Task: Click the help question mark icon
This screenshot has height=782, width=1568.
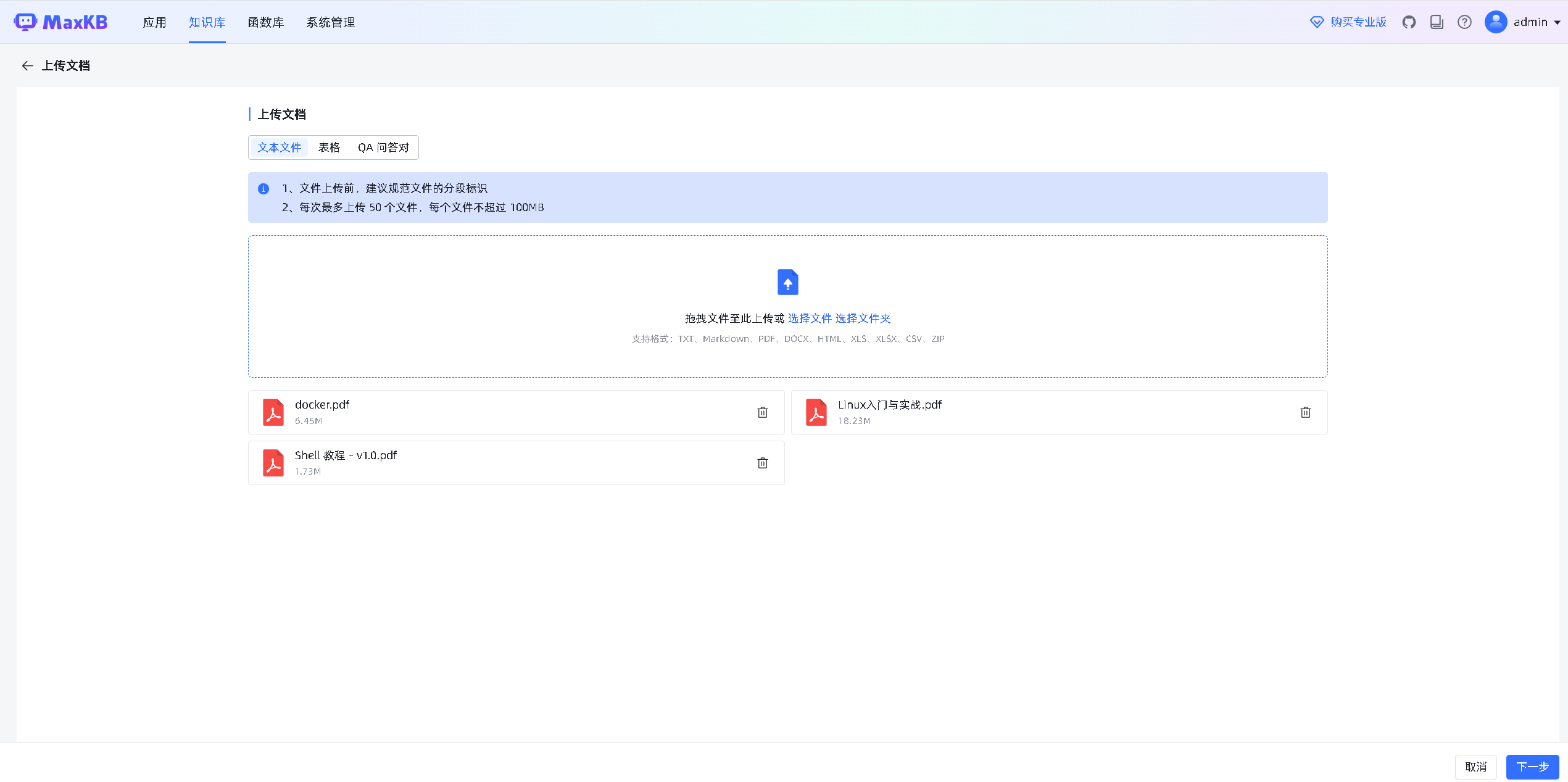Action: click(1464, 22)
